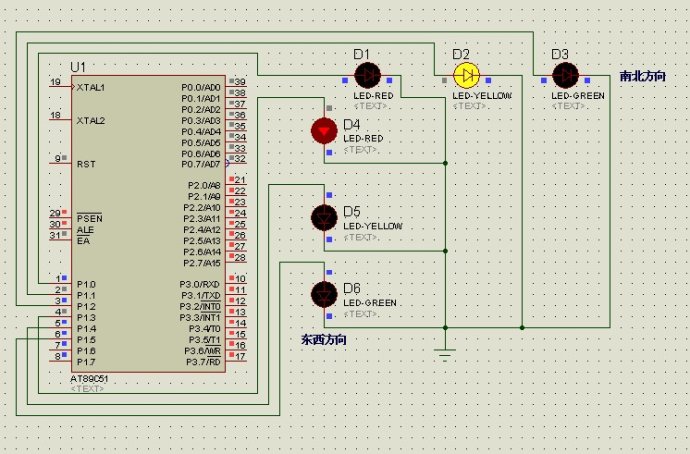
Task: Click the <TEXT> placeholder below AT89C51
Action: click(87, 388)
